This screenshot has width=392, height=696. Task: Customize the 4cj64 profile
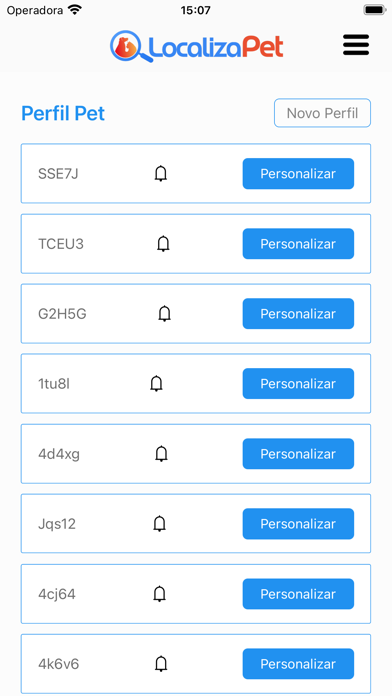point(298,594)
